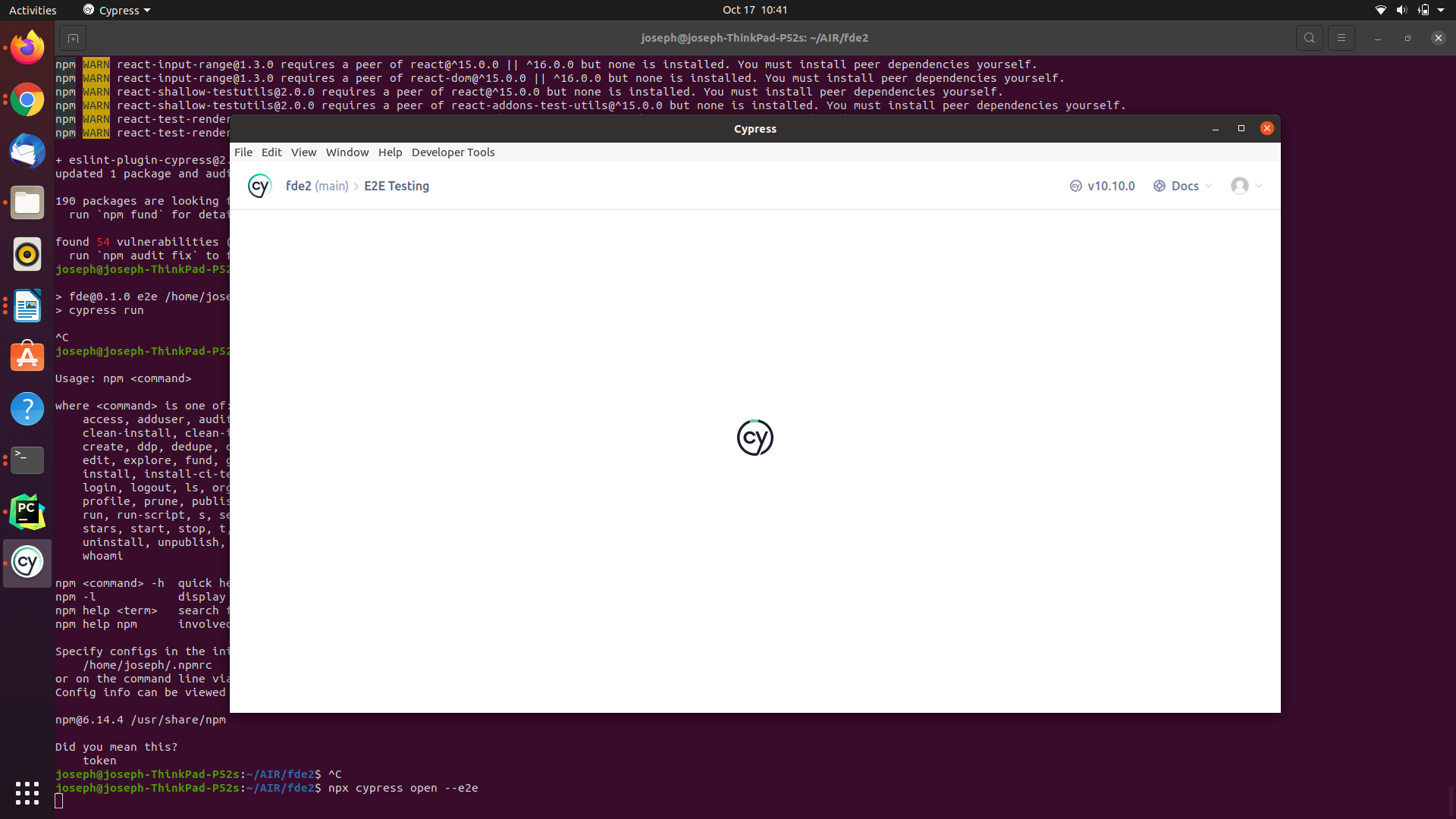Open Rhythmbox music player in the dock
1456x819 pixels.
pos(27,254)
